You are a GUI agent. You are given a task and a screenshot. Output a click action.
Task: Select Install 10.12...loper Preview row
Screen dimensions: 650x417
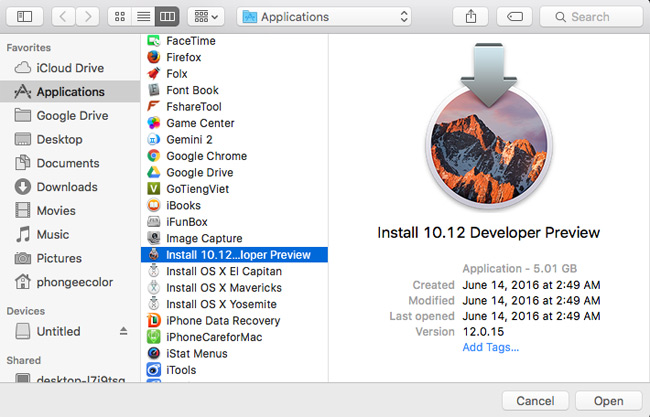(x=234, y=255)
